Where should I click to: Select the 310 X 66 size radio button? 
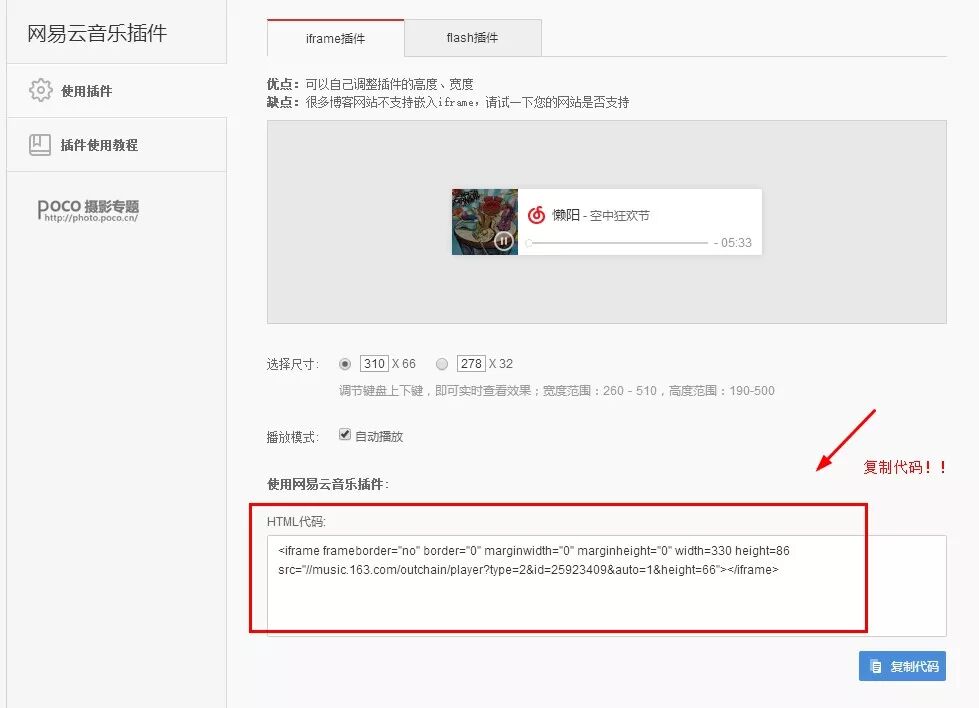point(345,364)
